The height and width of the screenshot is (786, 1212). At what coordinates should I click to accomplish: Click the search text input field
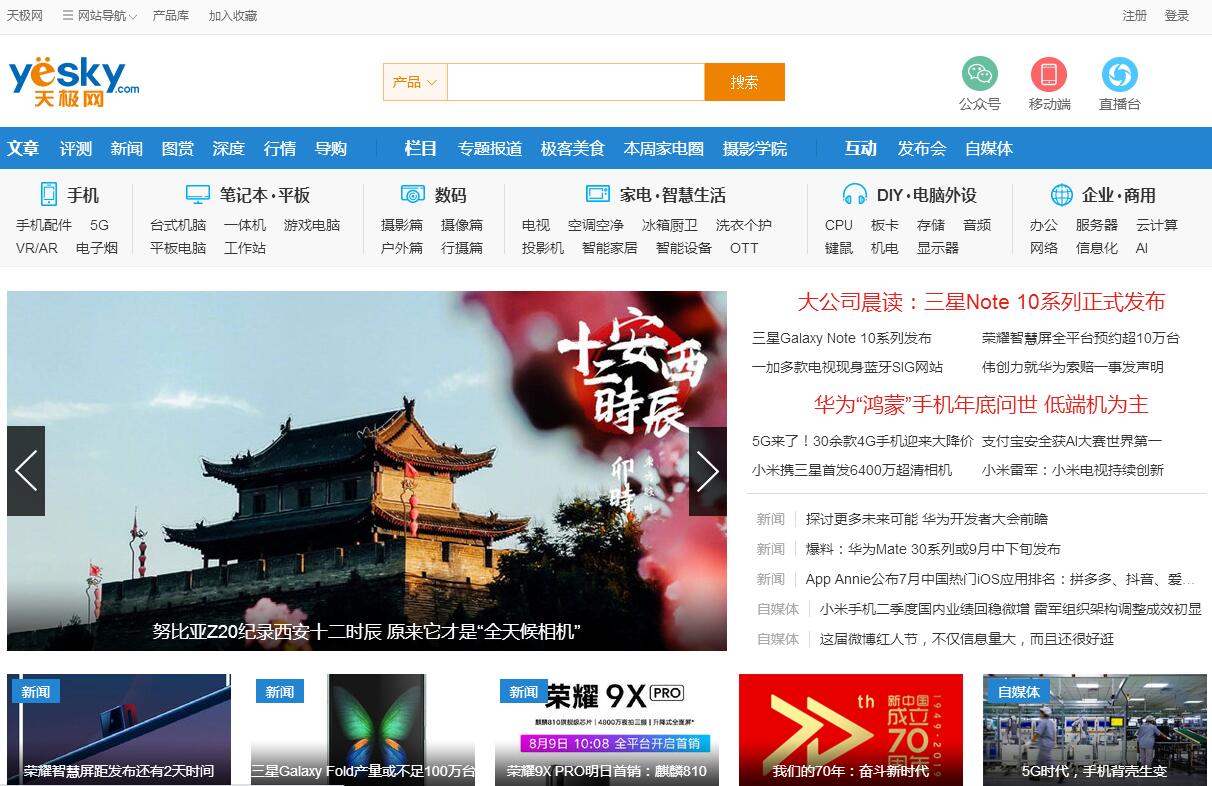pyautogui.click(x=575, y=82)
